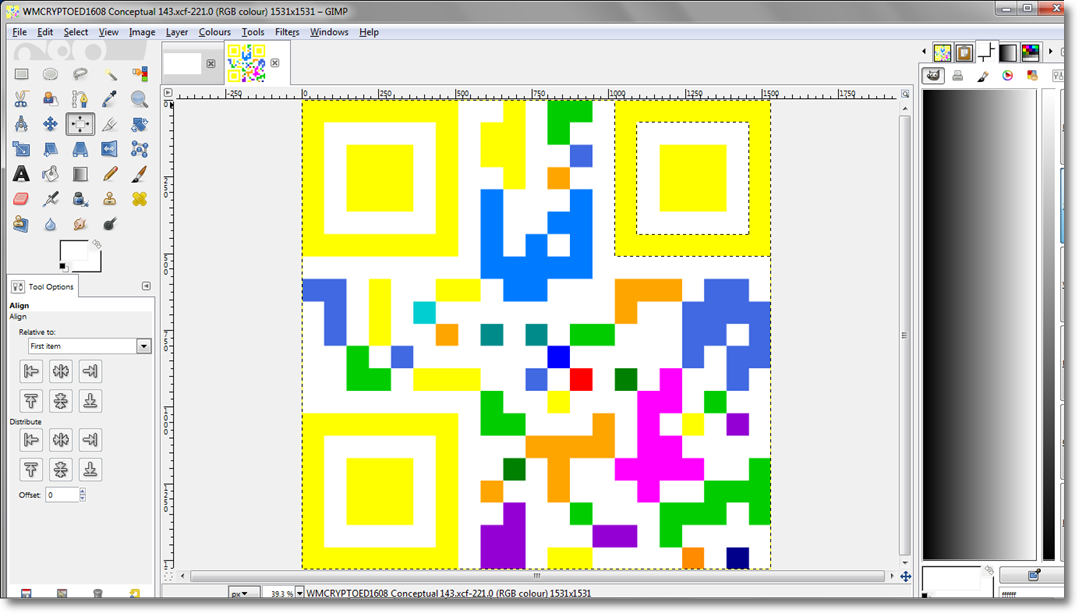Open the Colormap palette dock tab
Screen dimensions: 1080x615
[x=1030, y=52]
